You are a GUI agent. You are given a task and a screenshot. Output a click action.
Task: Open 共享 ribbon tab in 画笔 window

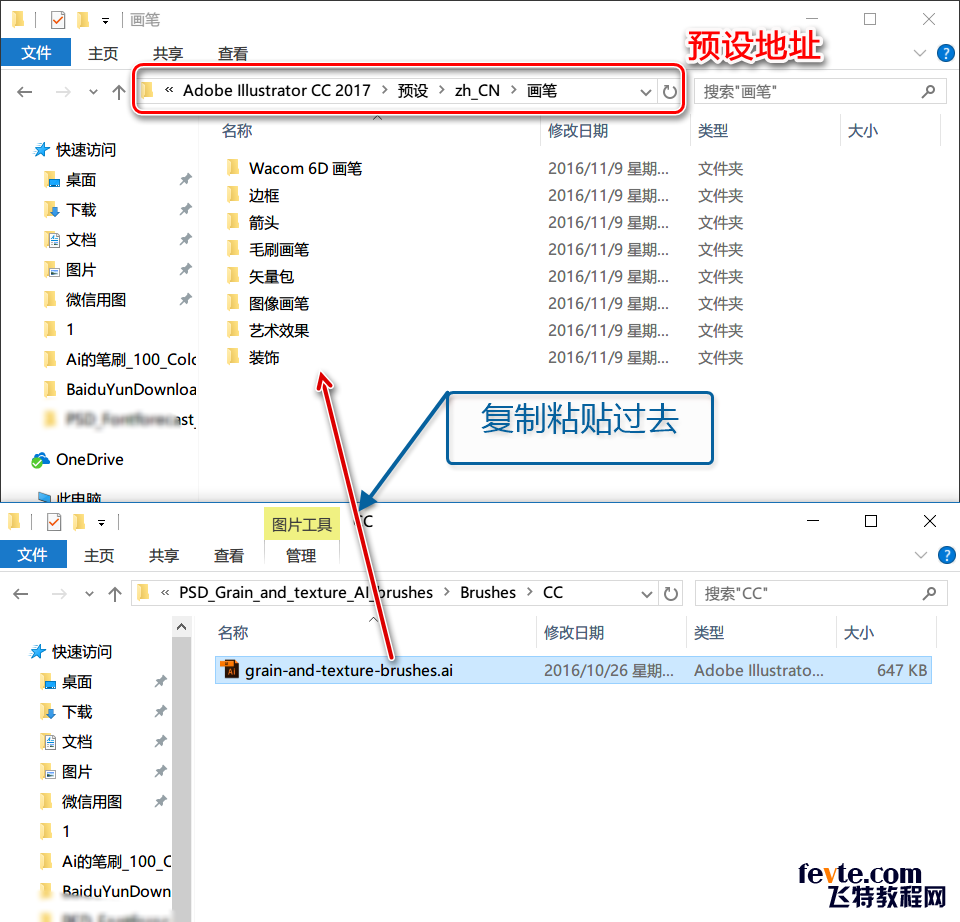[x=168, y=54]
